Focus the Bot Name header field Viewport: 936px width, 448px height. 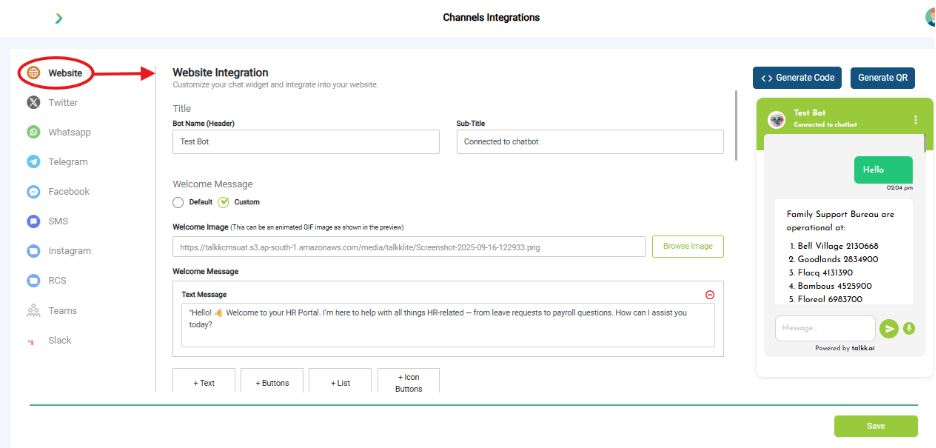306,142
